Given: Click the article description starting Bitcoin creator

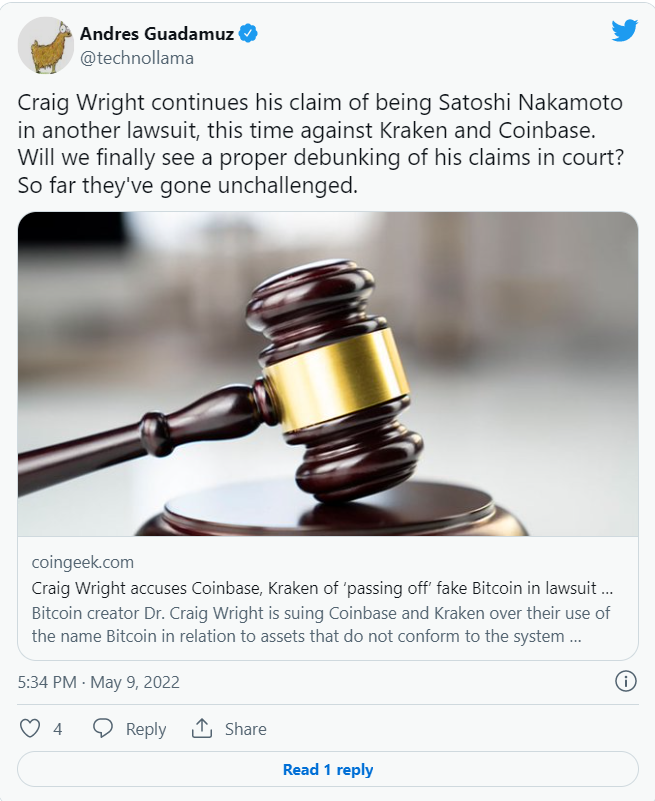Looking at the screenshot, I should [321, 624].
